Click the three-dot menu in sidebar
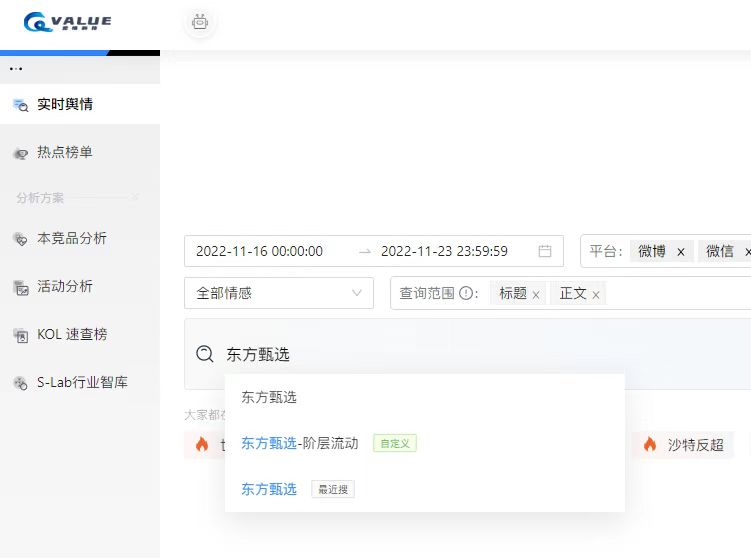This screenshot has width=751, height=558. [x=16, y=69]
